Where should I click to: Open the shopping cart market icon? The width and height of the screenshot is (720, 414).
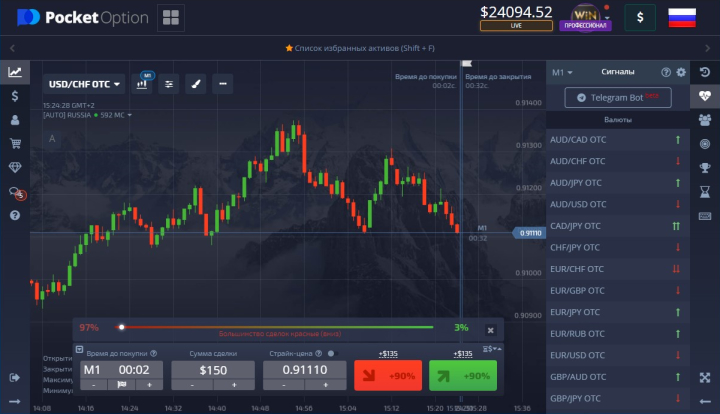[x=15, y=143]
